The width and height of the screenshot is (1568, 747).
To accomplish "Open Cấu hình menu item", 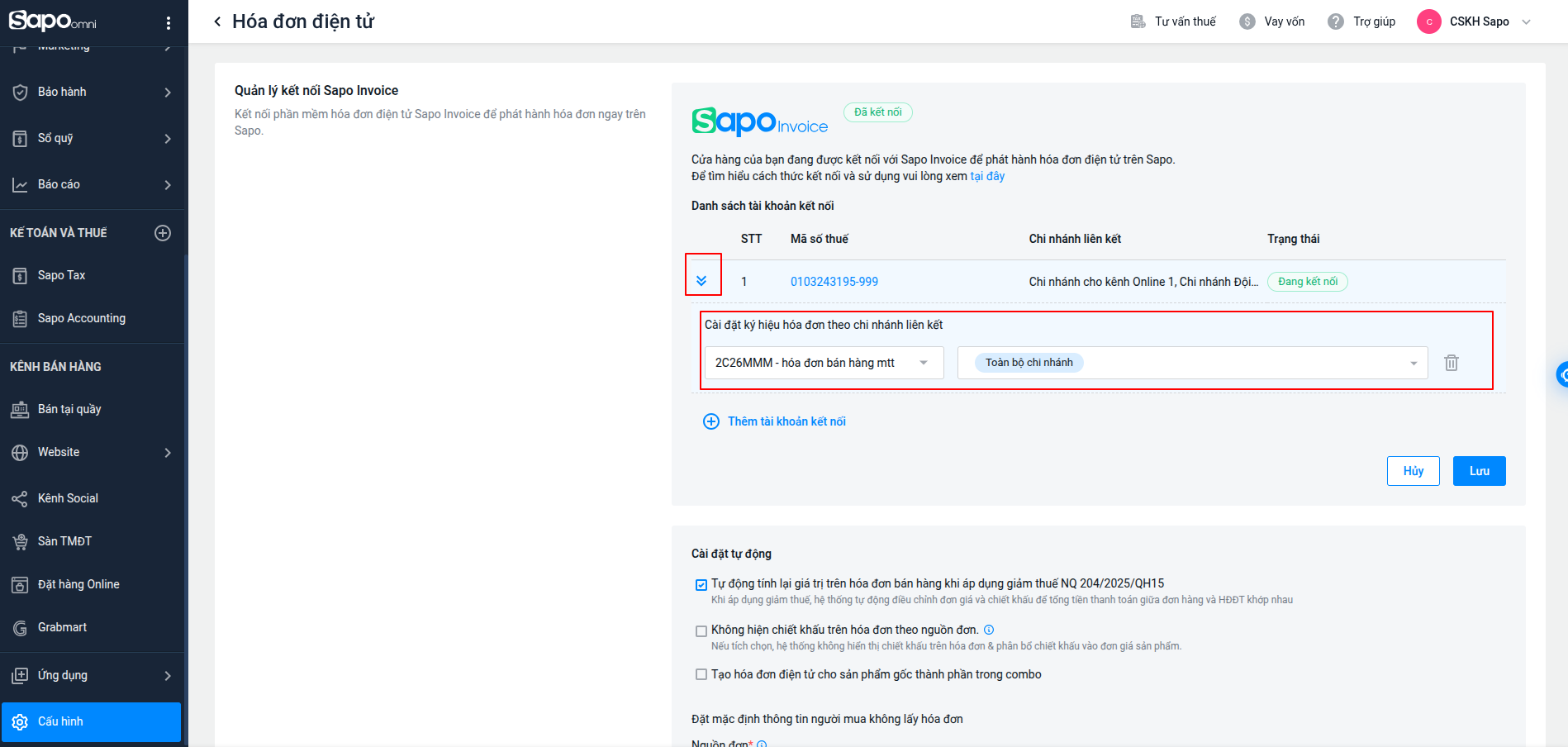I will tap(92, 721).
